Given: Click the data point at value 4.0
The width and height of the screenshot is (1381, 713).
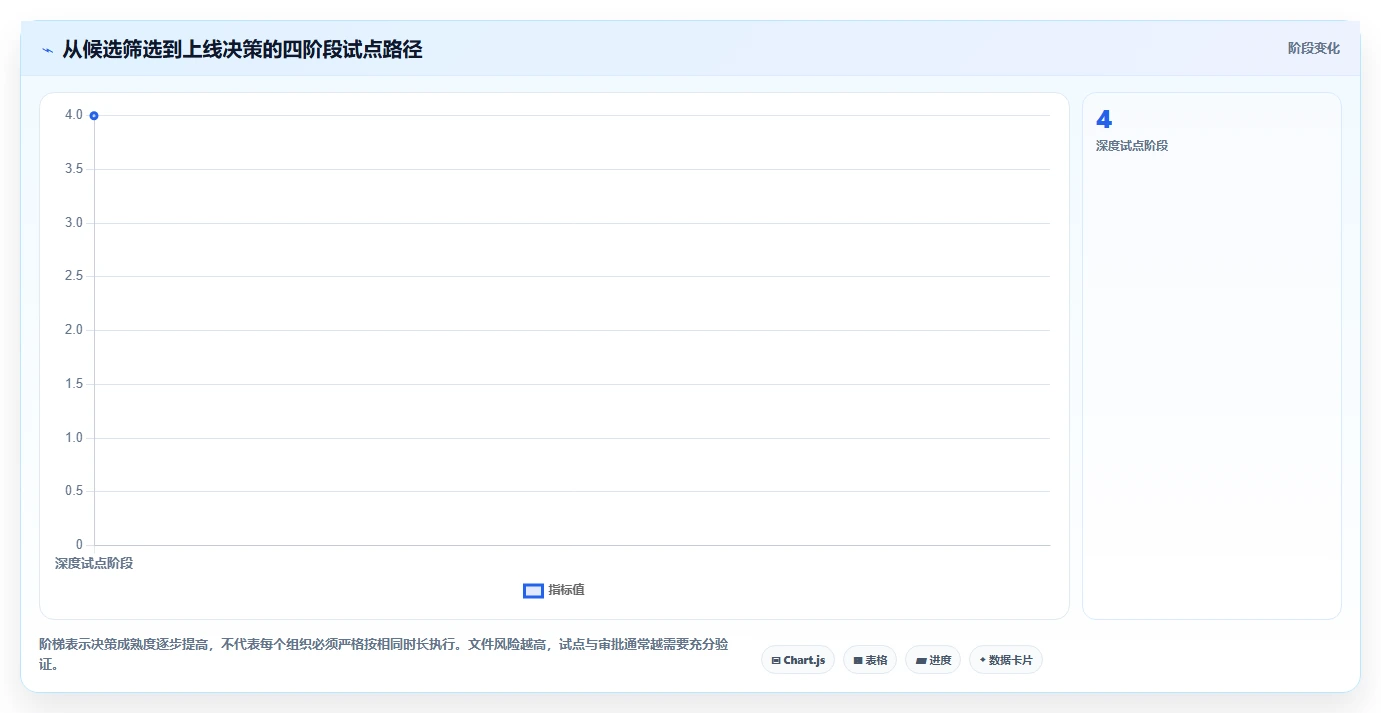Looking at the screenshot, I should [x=94, y=116].
